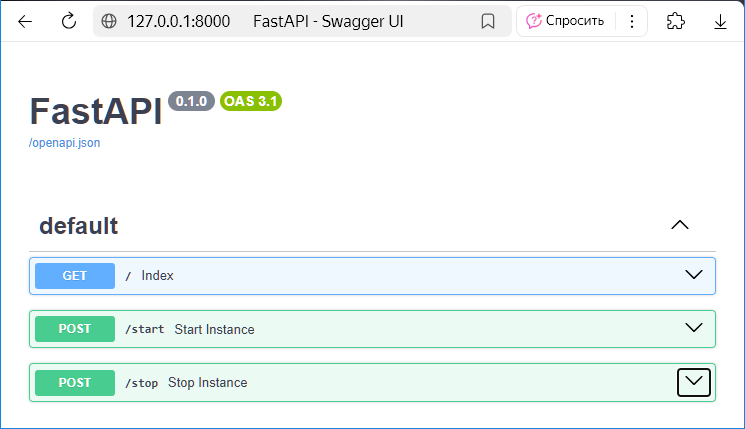This screenshot has height=429, width=745.
Task: Bookmark this page with the bookmark icon
Action: pyautogui.click(x=488, y=21)
